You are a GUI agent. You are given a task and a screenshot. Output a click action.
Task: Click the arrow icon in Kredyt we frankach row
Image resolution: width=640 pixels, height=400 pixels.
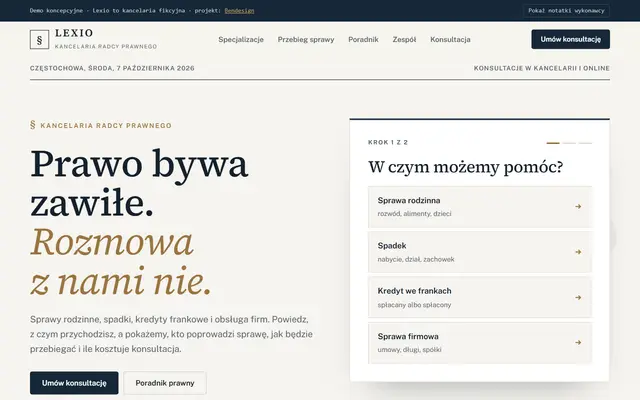(578, 298)
